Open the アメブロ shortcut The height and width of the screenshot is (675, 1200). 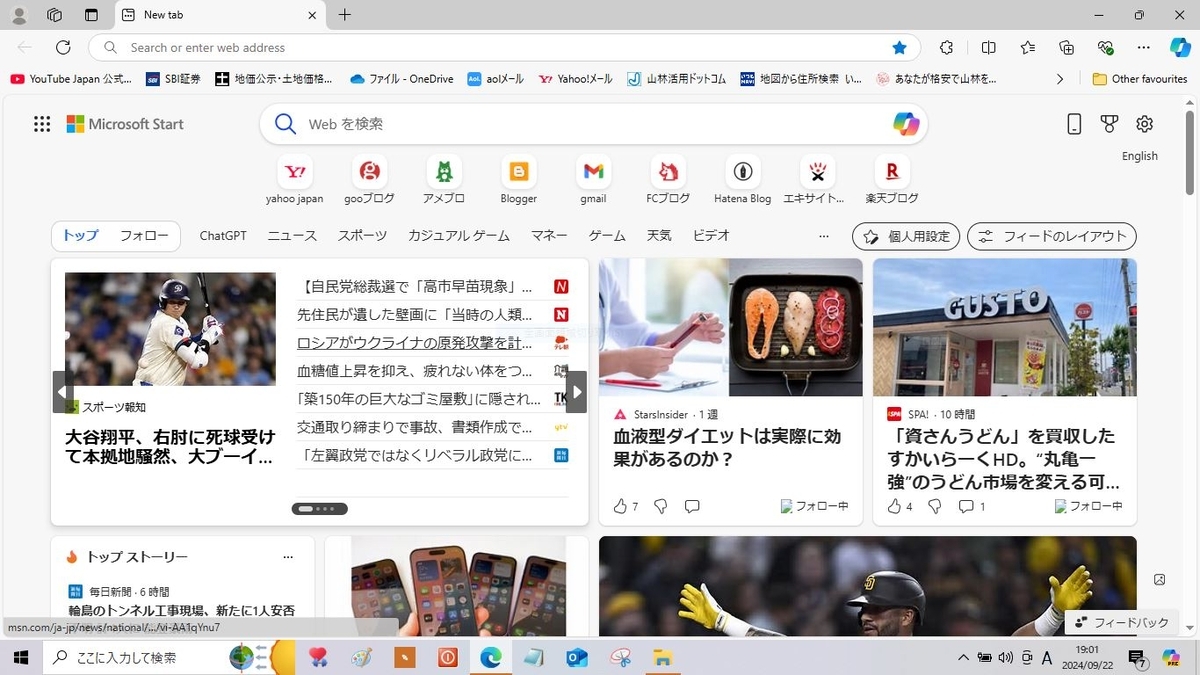pos(444,180)
